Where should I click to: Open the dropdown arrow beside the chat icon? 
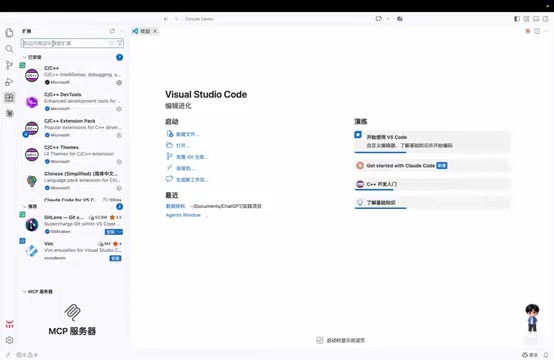(388, 19)
